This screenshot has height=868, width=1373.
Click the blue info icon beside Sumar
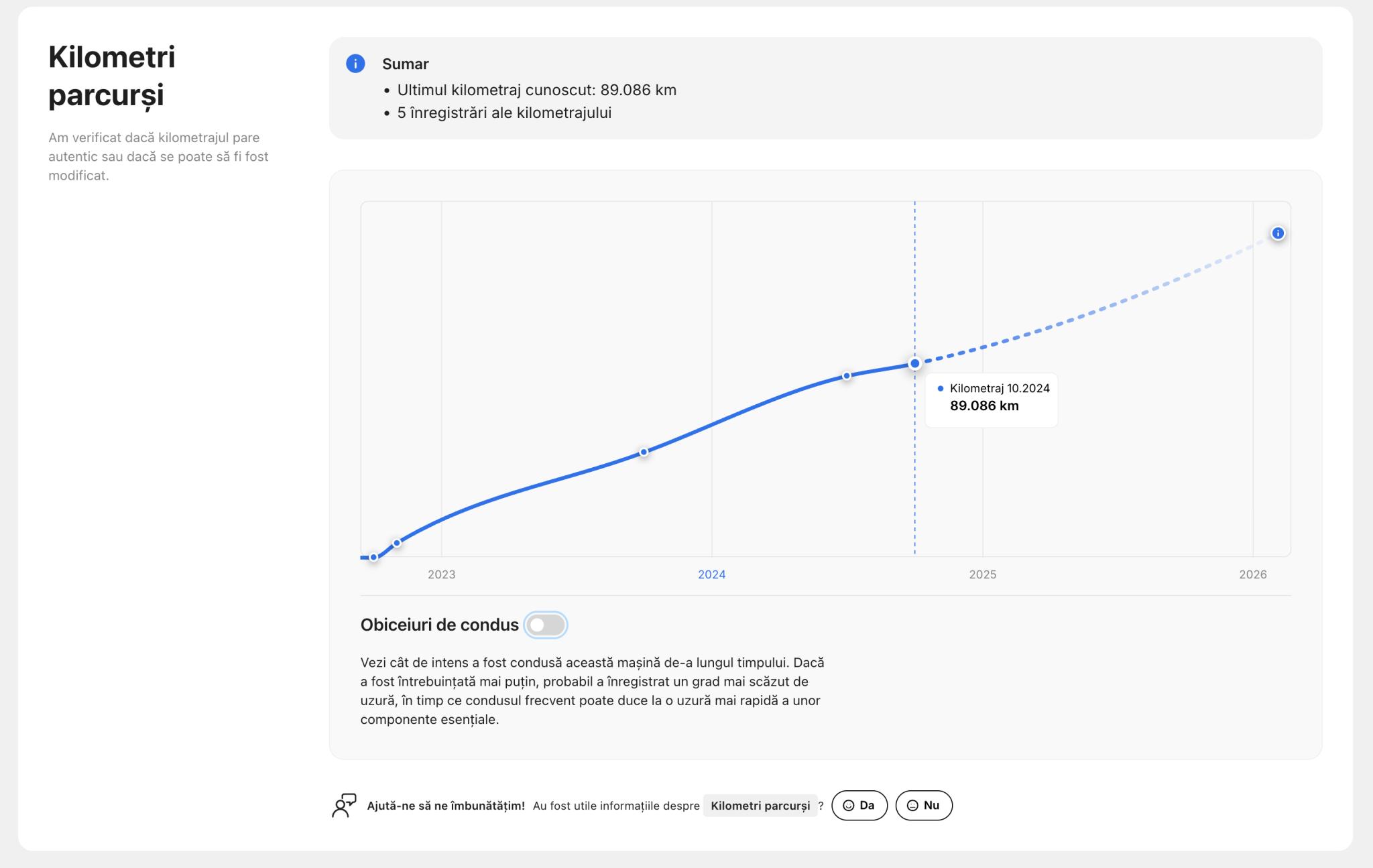355,64
